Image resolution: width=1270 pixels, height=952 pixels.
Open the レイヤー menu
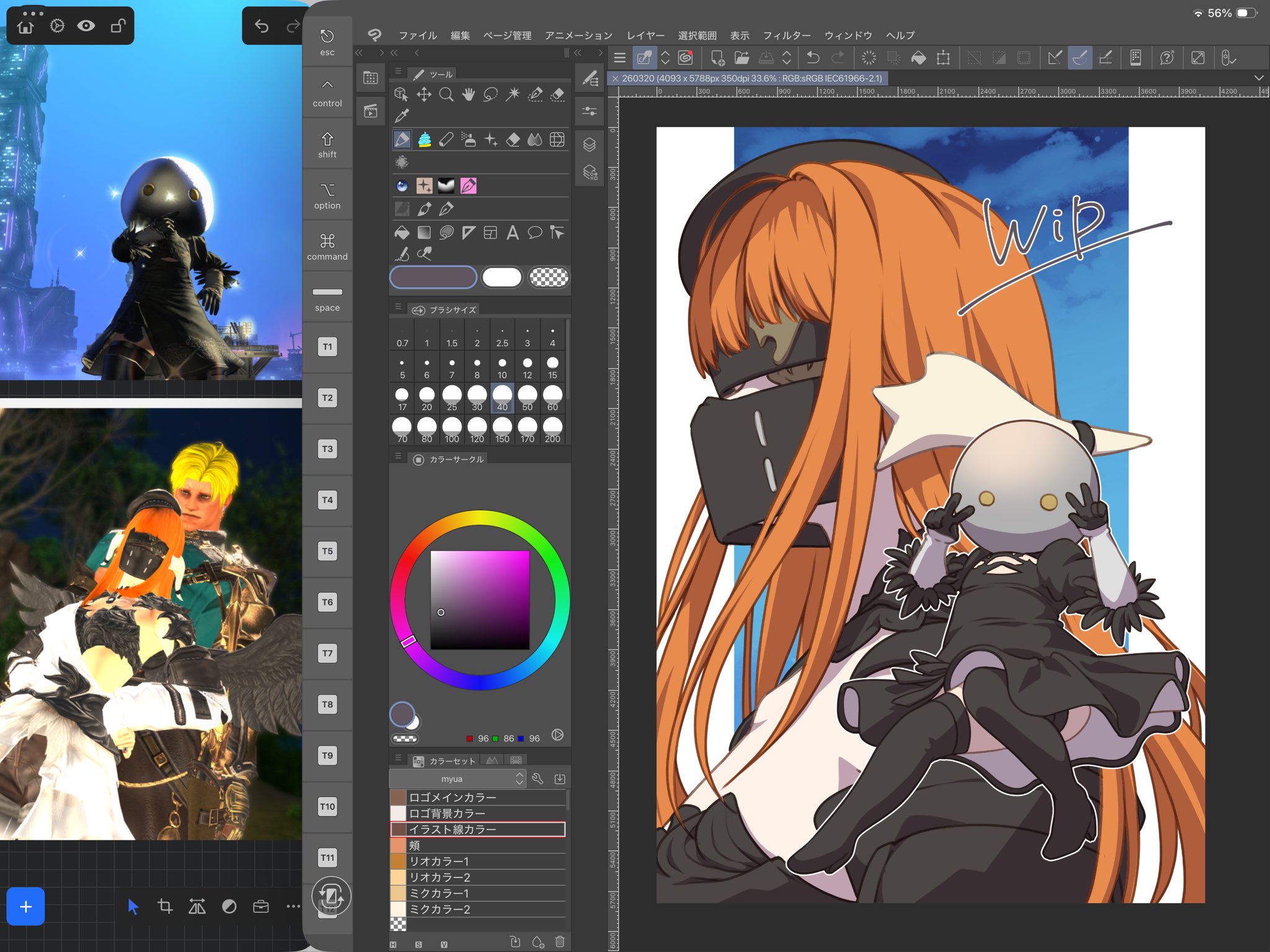coord(645,35)
